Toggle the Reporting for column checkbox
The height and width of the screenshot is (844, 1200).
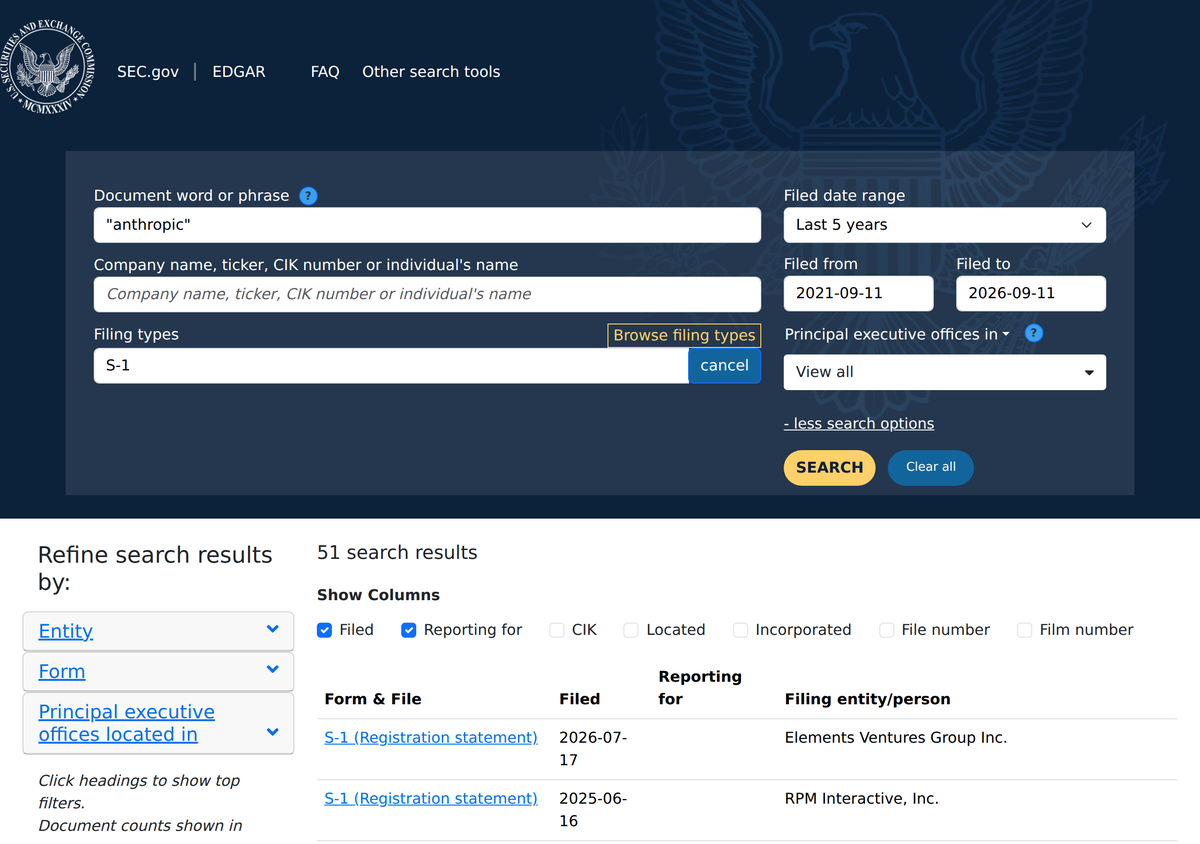click(409, 630)
